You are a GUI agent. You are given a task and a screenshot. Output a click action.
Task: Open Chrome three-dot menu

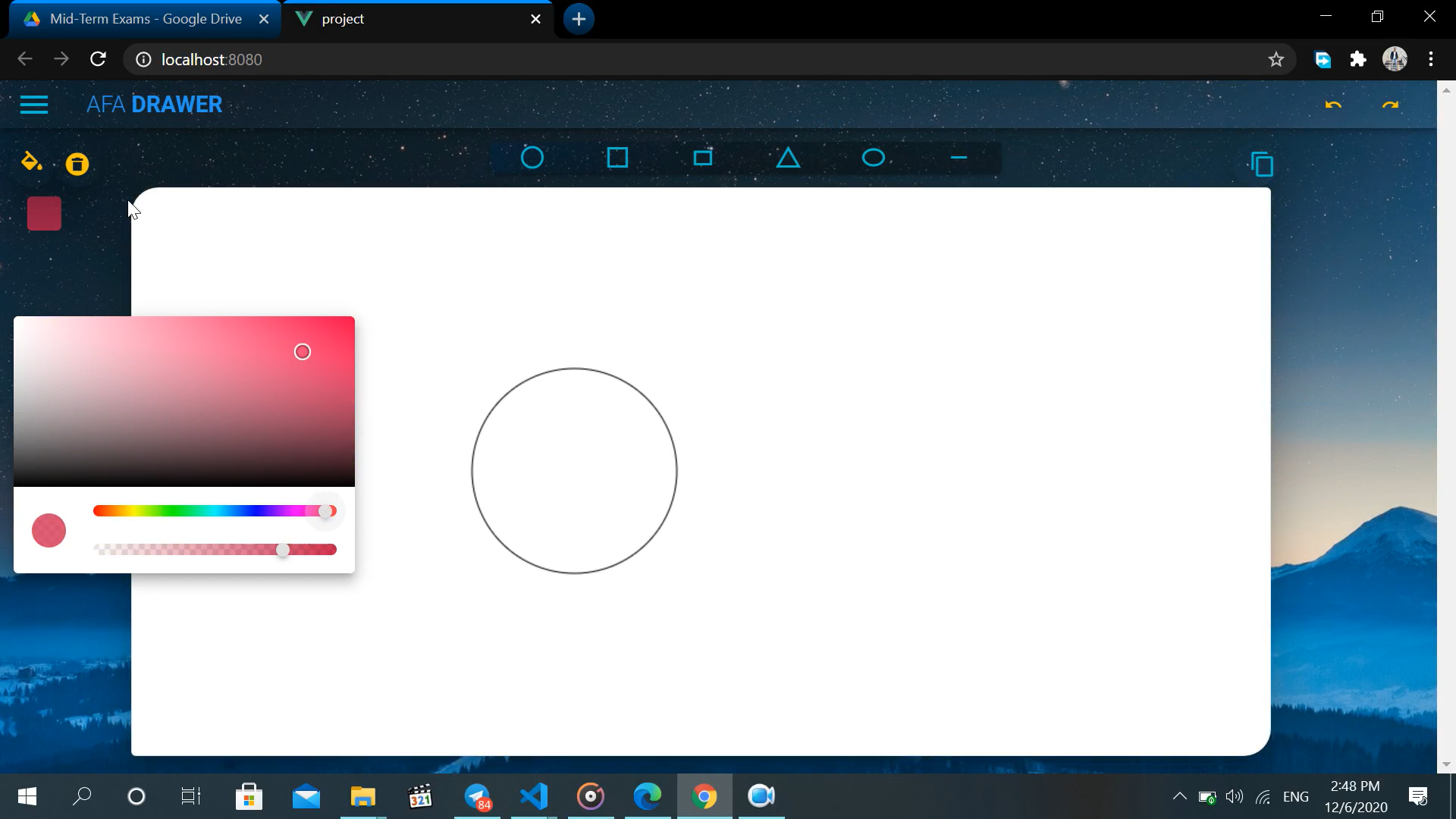[1431, 59]
